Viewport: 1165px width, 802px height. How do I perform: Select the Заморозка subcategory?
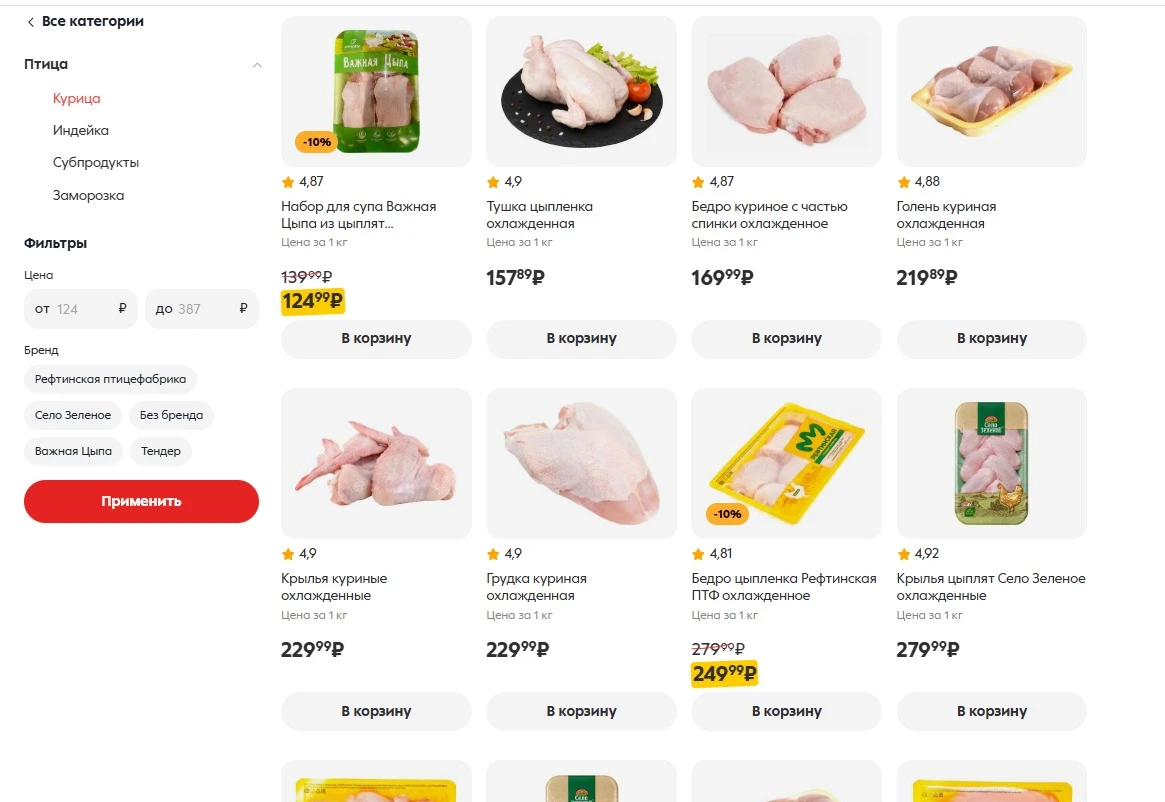pyautogui.click(x=88, y=196)
